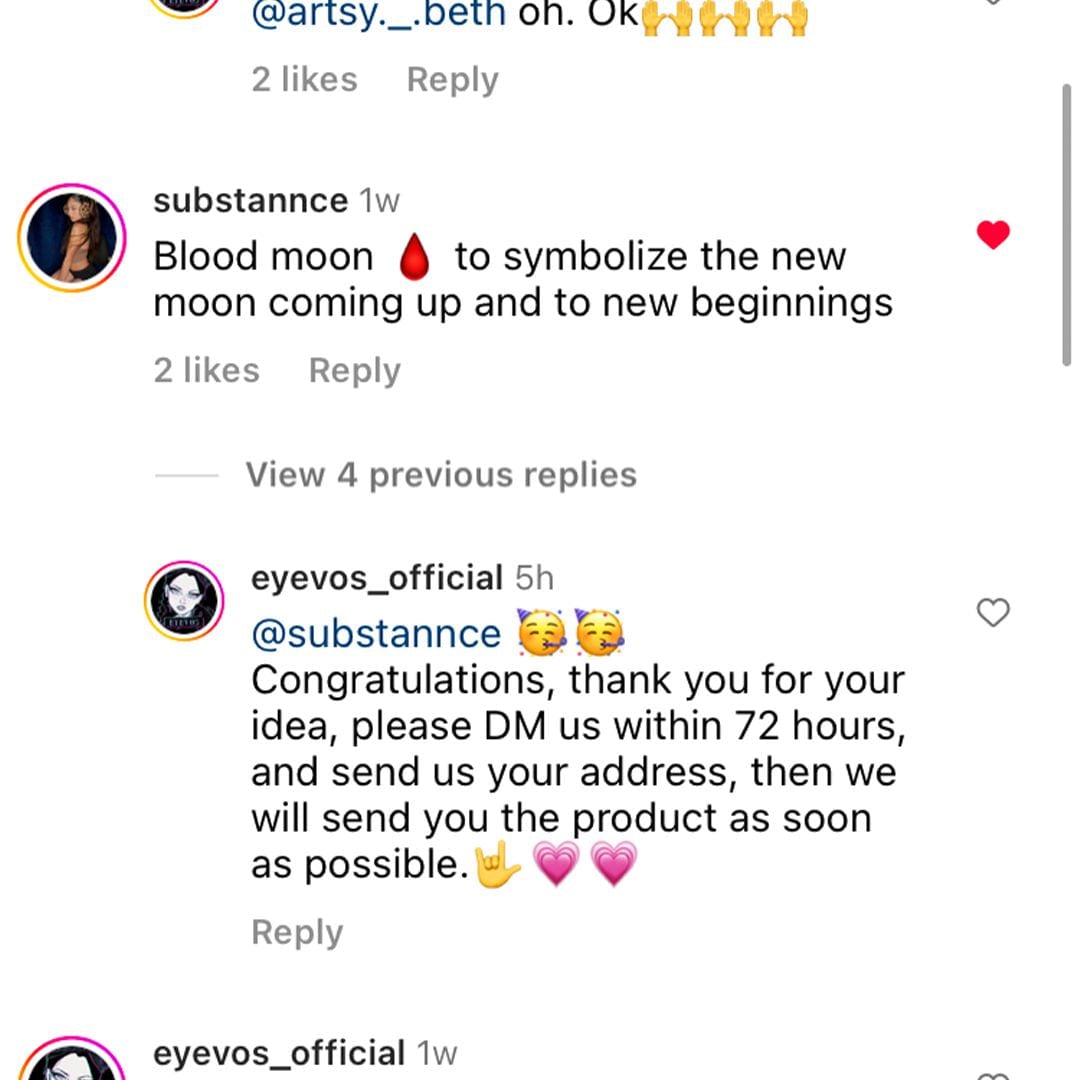
Task: Unlike substannce's Blood moon comment
Action: point(993,235)
